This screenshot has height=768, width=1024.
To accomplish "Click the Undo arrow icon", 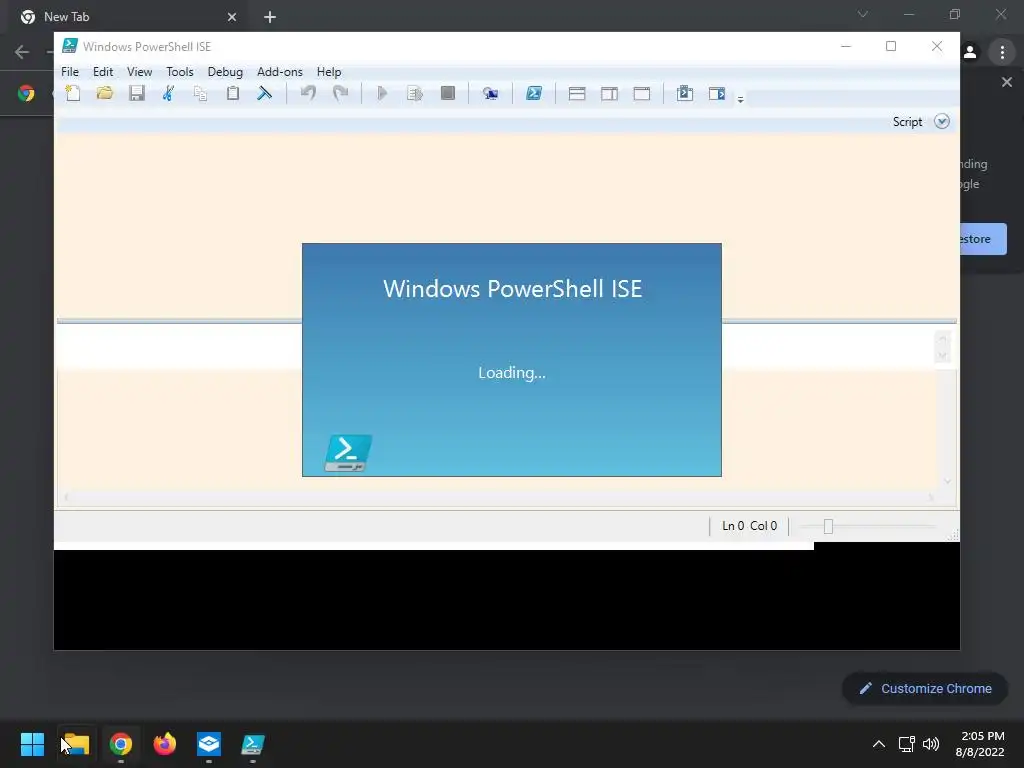I will pos(308,93).
